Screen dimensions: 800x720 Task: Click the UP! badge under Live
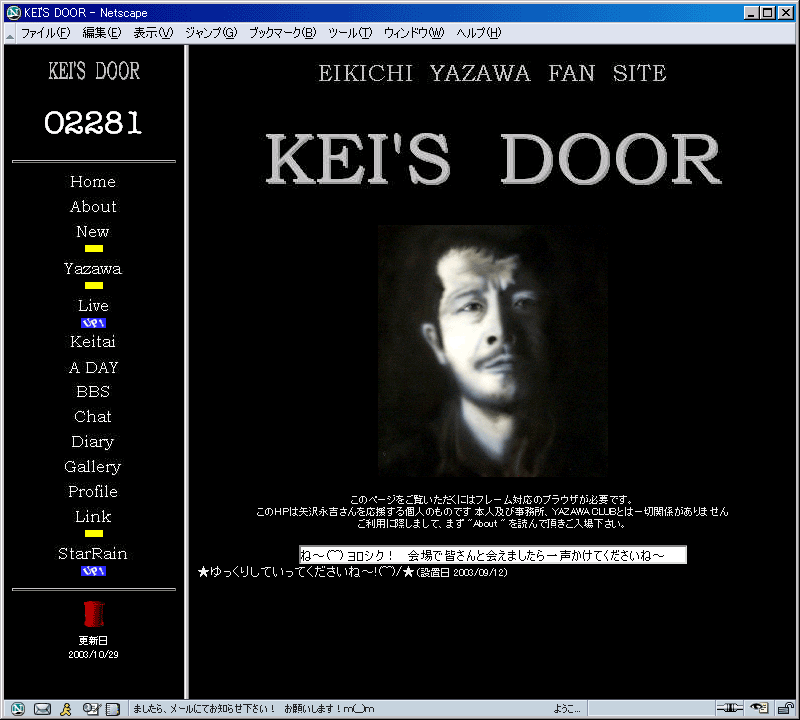(x=93, y=323)
